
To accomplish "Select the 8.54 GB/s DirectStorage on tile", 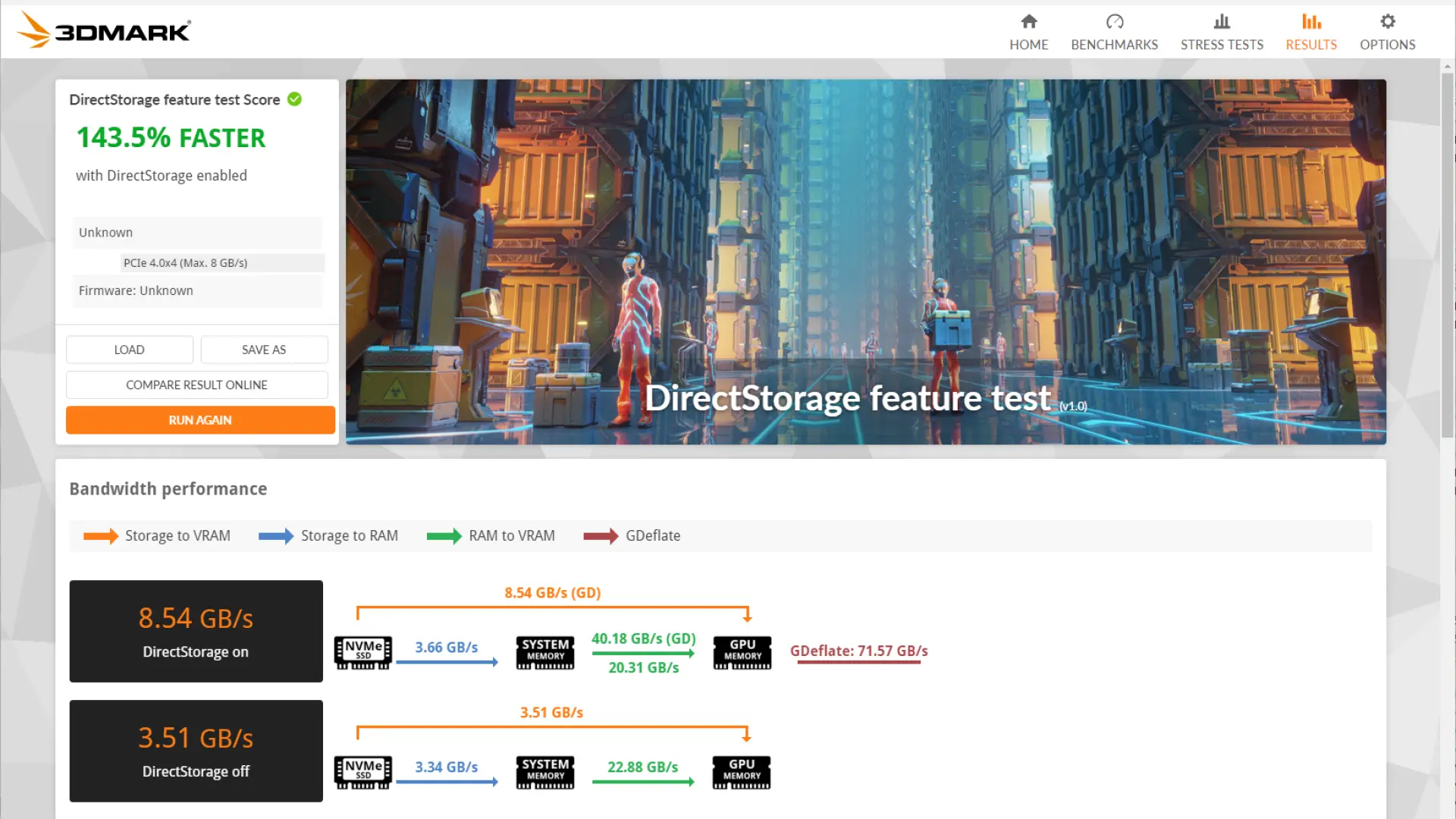I will [x=196, y=631].
